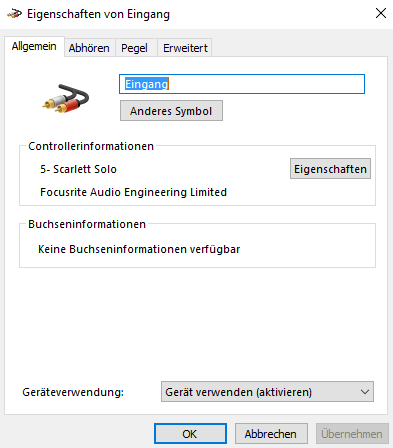The width and height of the screenshot is (393, 448).
Task: Click the Geräteverwendung label
Action: click(73, 392)
